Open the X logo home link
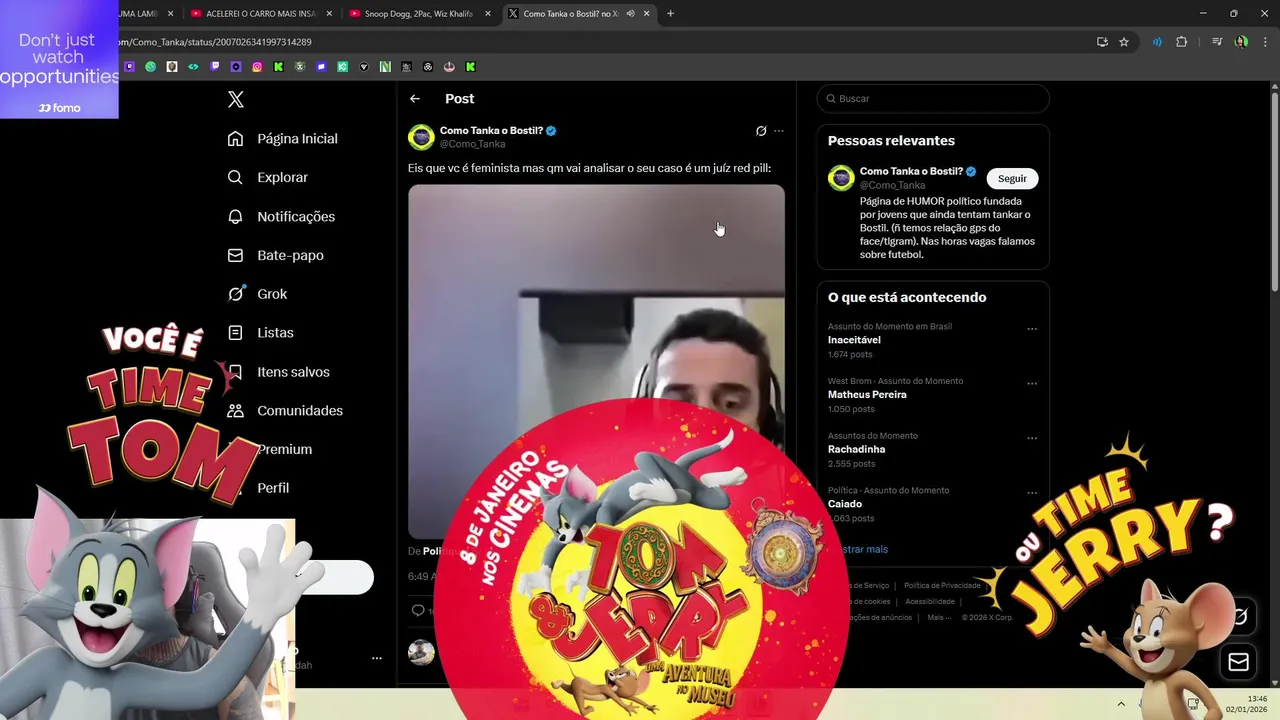 (x=236, y=99)
